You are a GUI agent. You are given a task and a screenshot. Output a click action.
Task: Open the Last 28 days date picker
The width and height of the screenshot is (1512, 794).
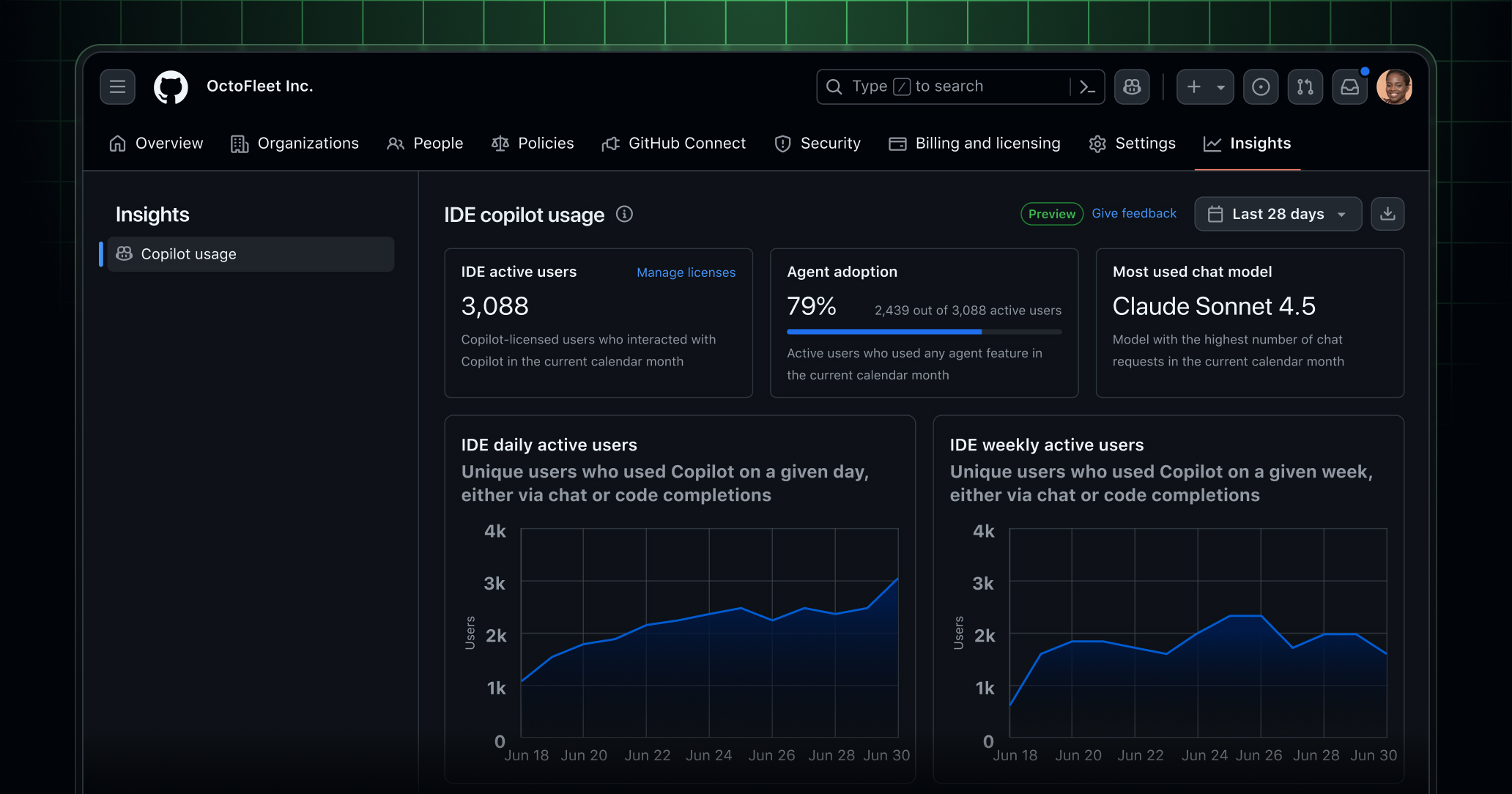tap(1278, 213)
